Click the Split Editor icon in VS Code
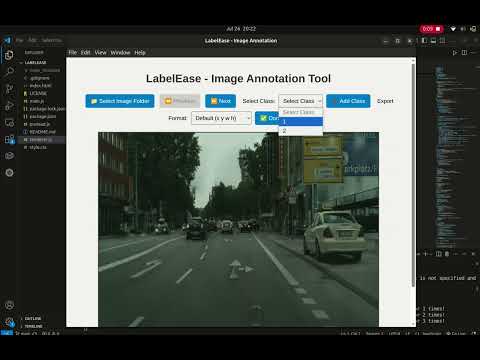Image resolution: width=480 pixels, height=360 pixels. coord(464,53)
